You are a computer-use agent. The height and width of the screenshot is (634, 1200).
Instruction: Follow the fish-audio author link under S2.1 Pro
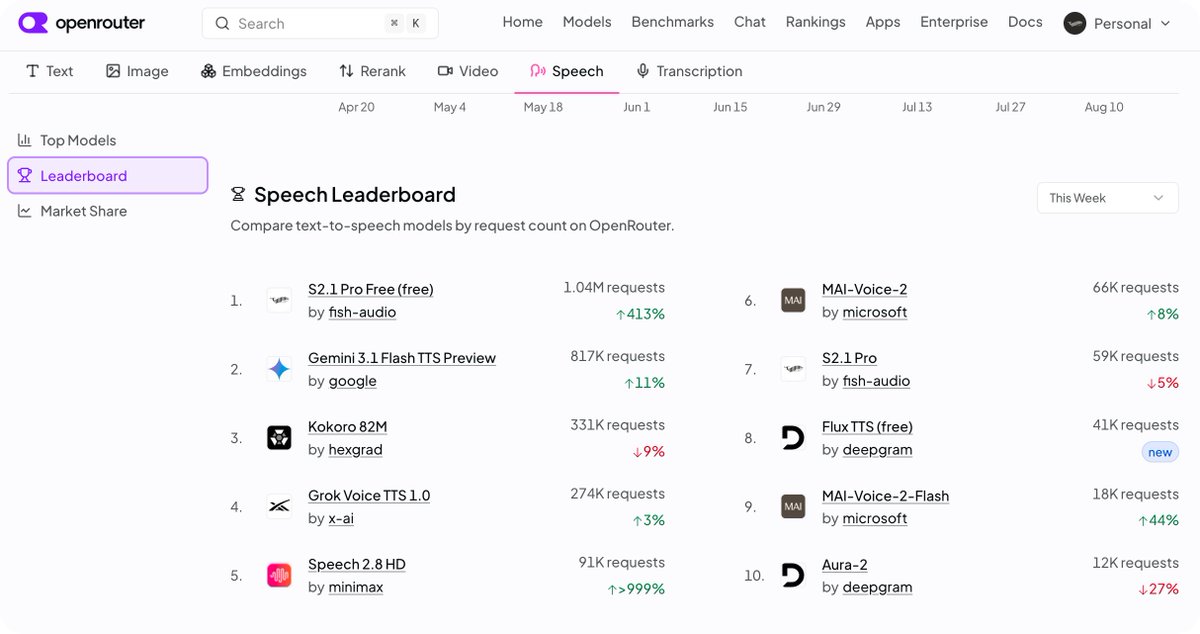click(x=876, y=381)
